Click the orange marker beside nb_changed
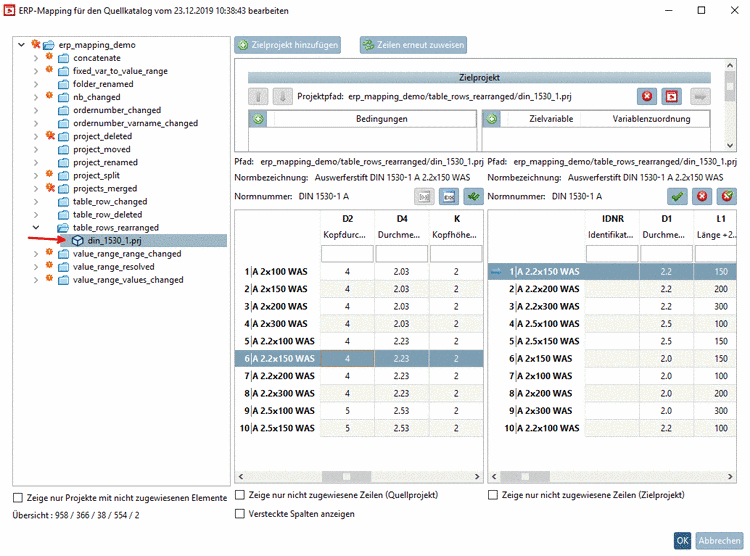750x556 pixels. click(49, 95)
